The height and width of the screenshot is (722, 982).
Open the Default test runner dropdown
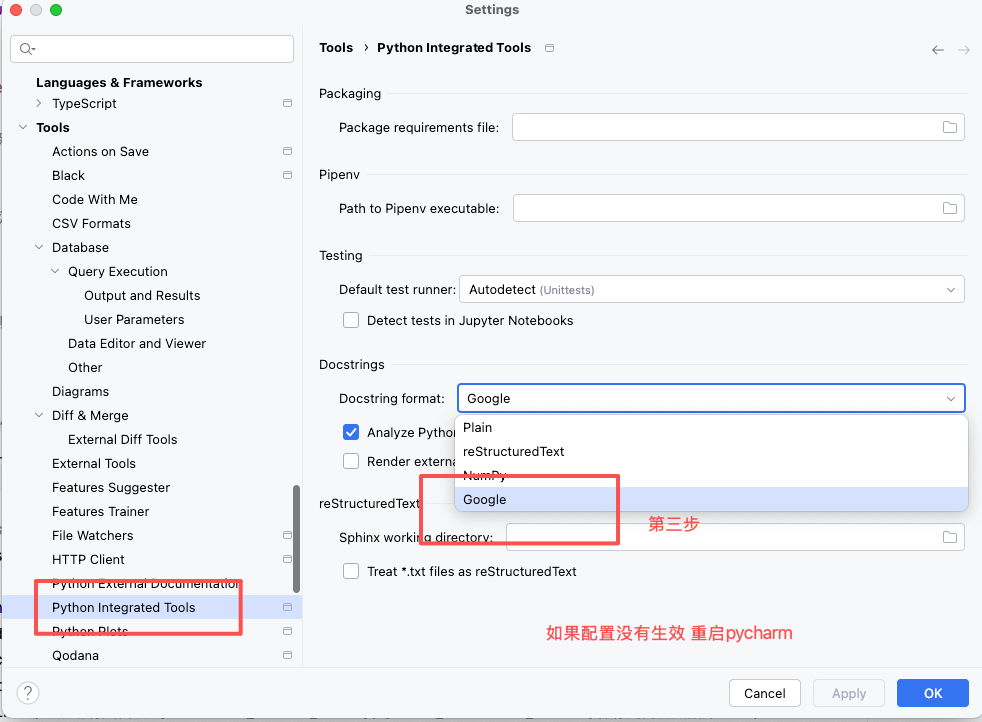tap(711, 289)
